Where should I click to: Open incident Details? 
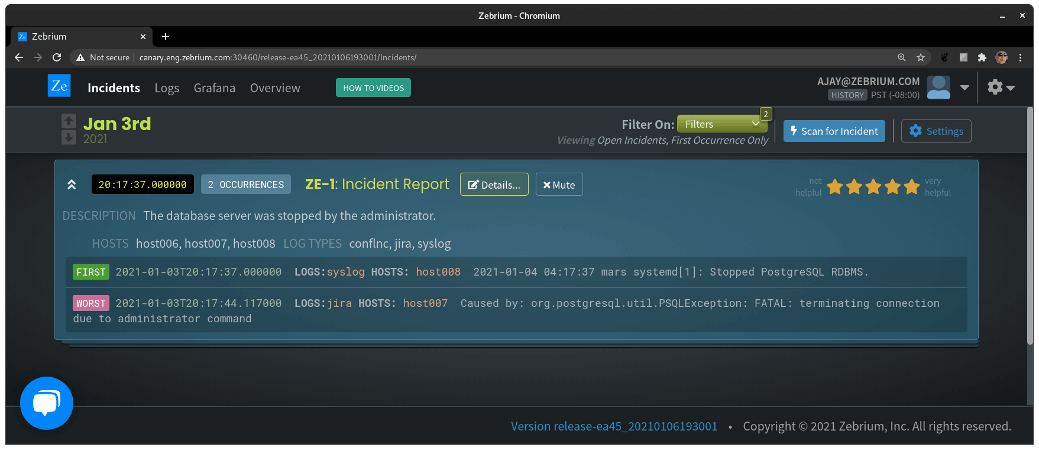(494, 185)
